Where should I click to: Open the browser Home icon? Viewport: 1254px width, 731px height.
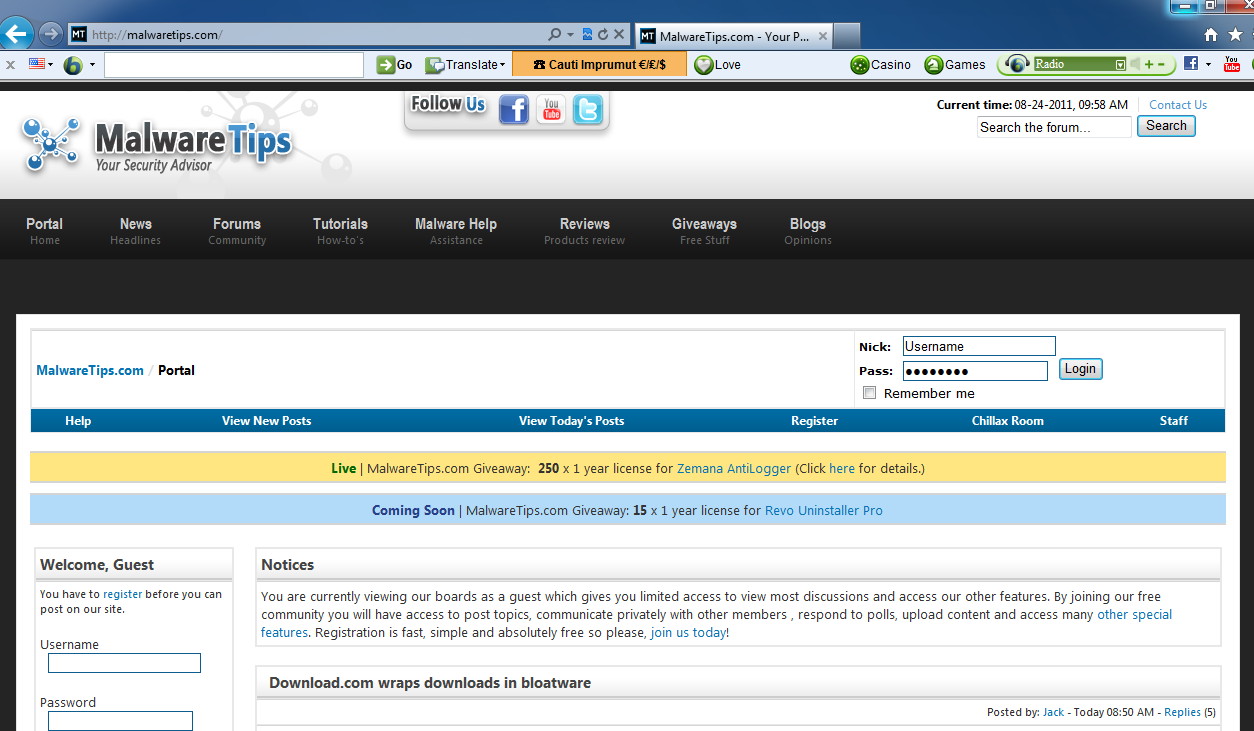[x=1211, y=35]
